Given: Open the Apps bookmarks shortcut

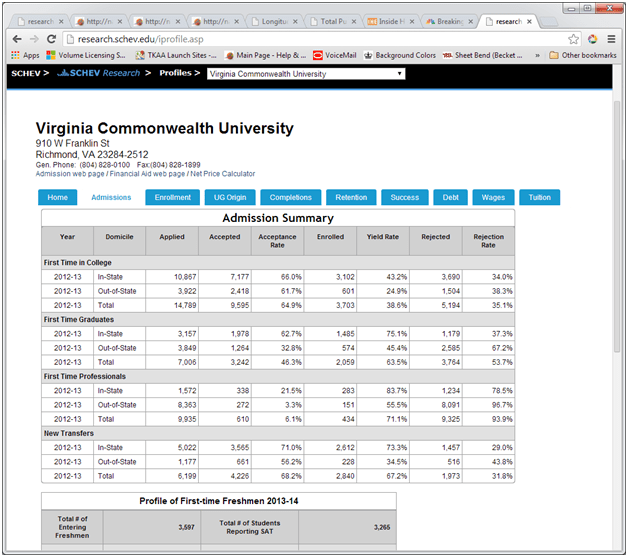Looking at the screenshot, I should [25, 55].
